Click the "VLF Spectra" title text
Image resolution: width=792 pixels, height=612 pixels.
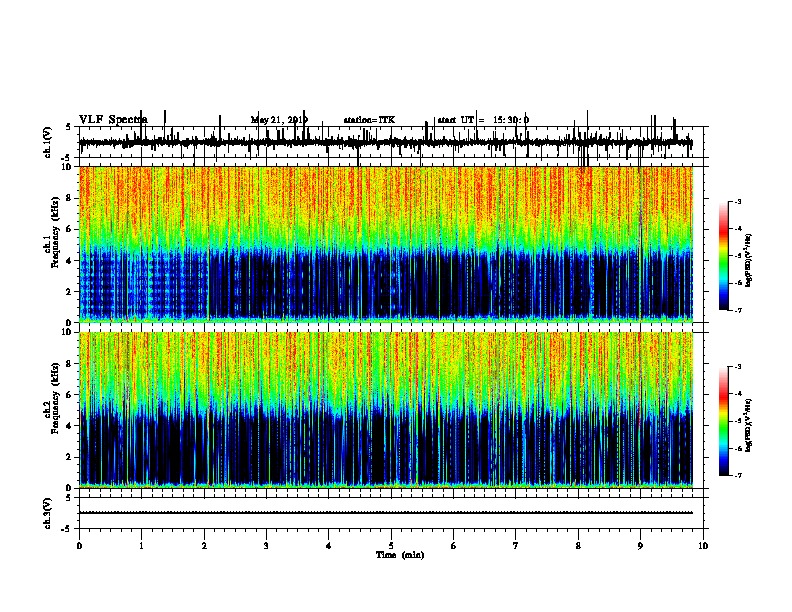click(x=113, y=120)
